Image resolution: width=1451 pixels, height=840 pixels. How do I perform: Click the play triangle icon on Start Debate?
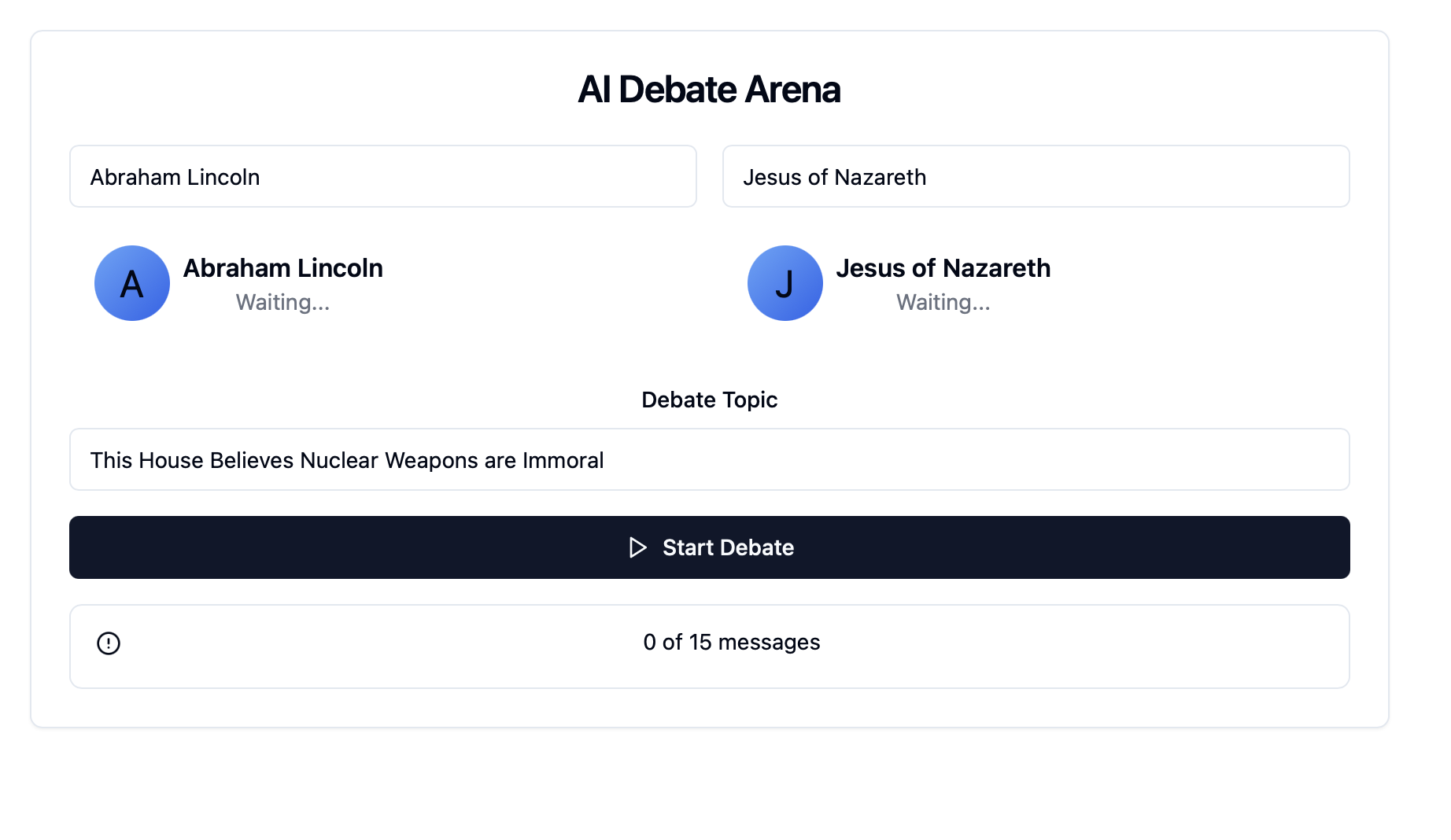(638, 547)
